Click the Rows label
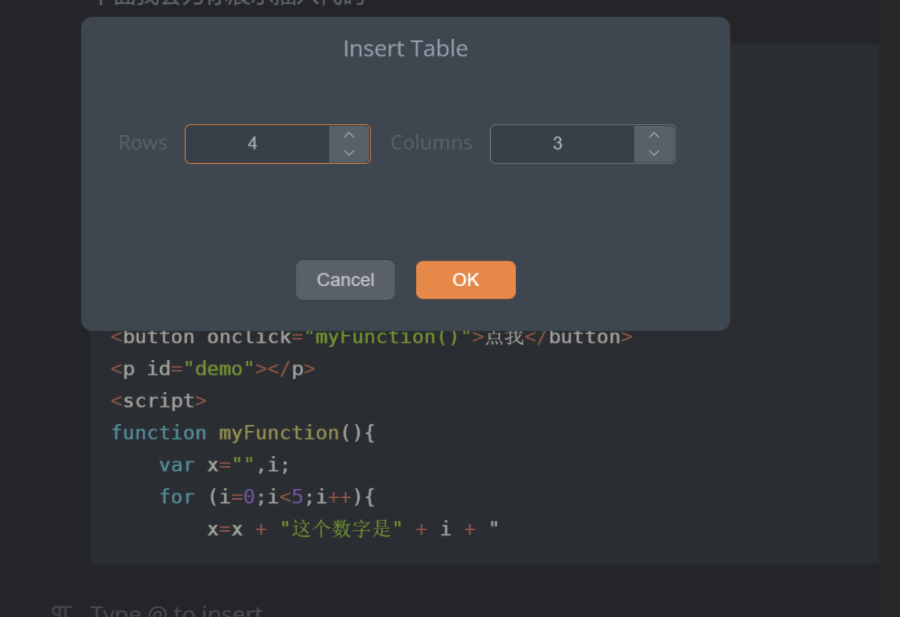The height and width of the screenshot is (617, 900). pos(143,143)
